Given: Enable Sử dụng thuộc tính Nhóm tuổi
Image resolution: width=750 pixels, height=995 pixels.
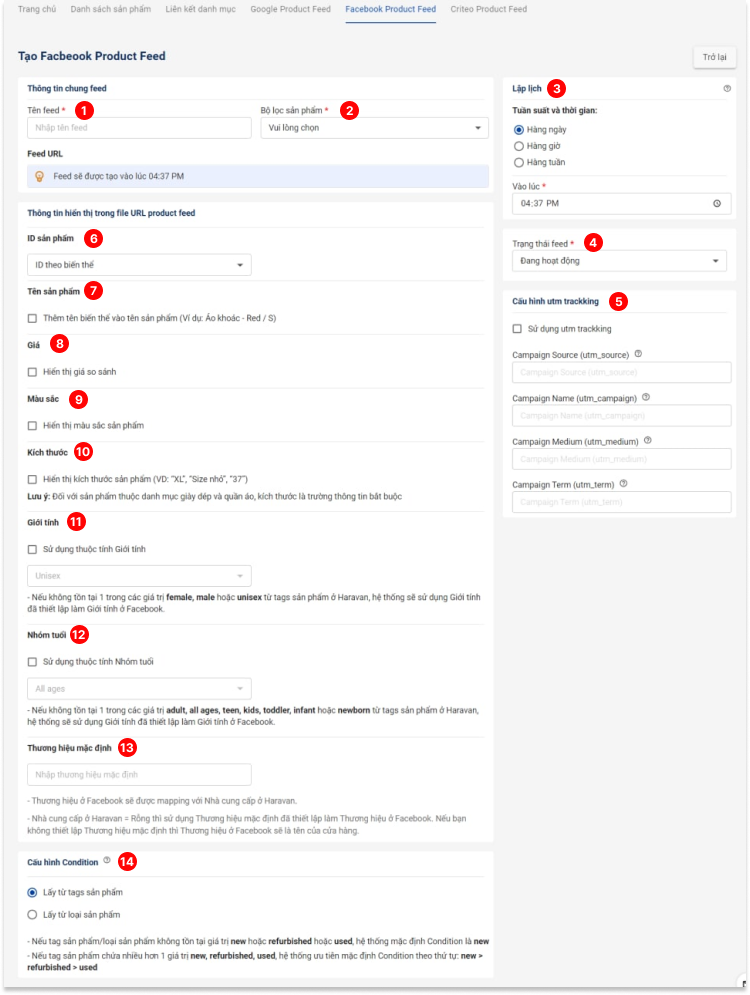Looking at the screenshot, I should click(x=32, y=662).
